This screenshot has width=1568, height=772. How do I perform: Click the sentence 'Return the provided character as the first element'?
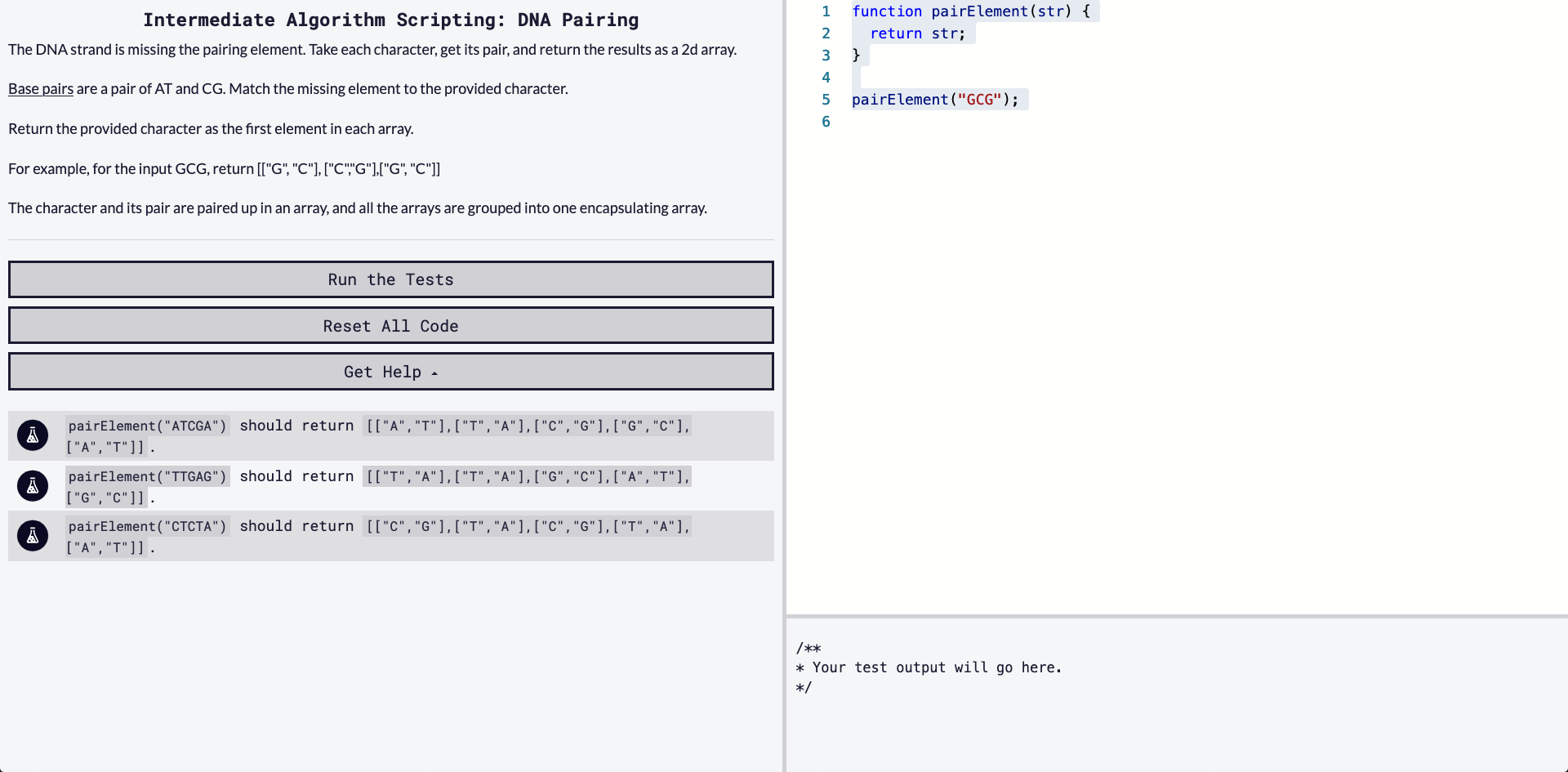211,128
